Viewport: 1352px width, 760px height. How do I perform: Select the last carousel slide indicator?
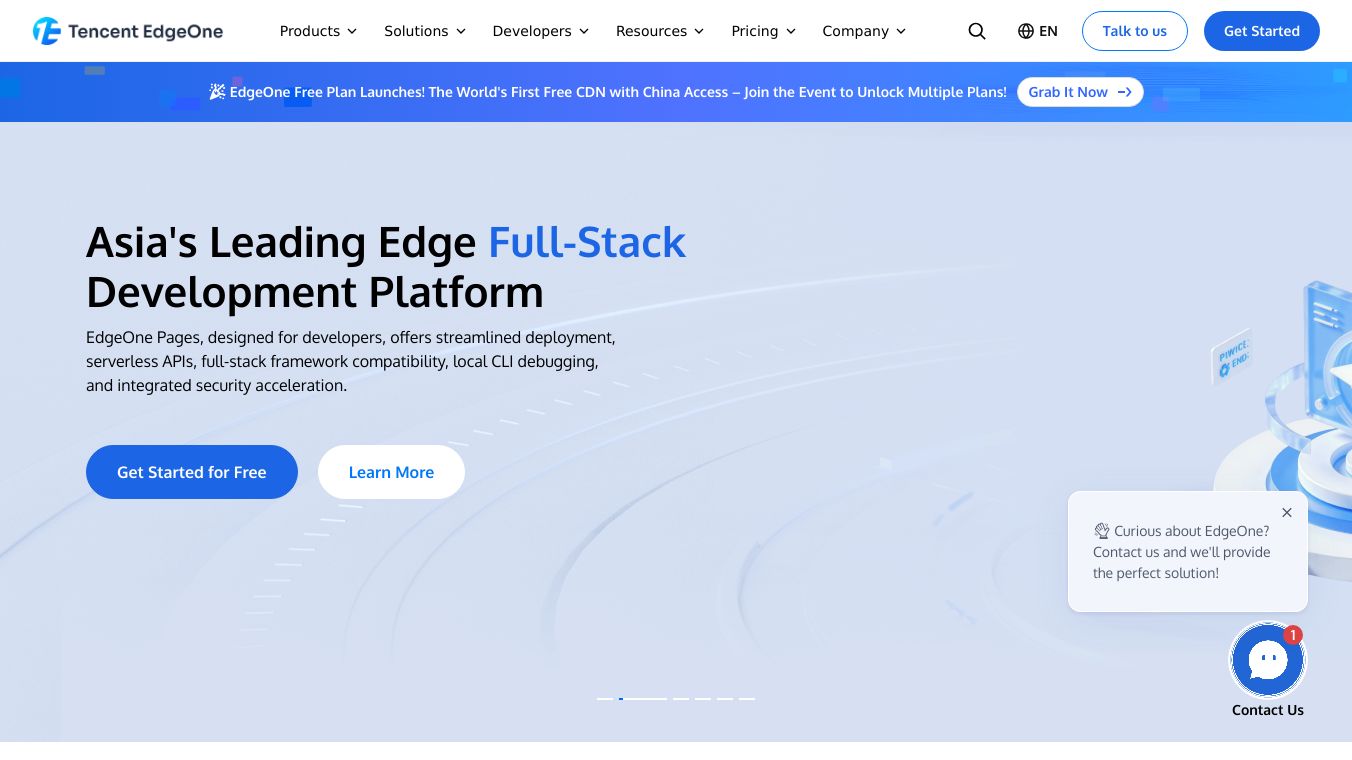pos(747,698)
